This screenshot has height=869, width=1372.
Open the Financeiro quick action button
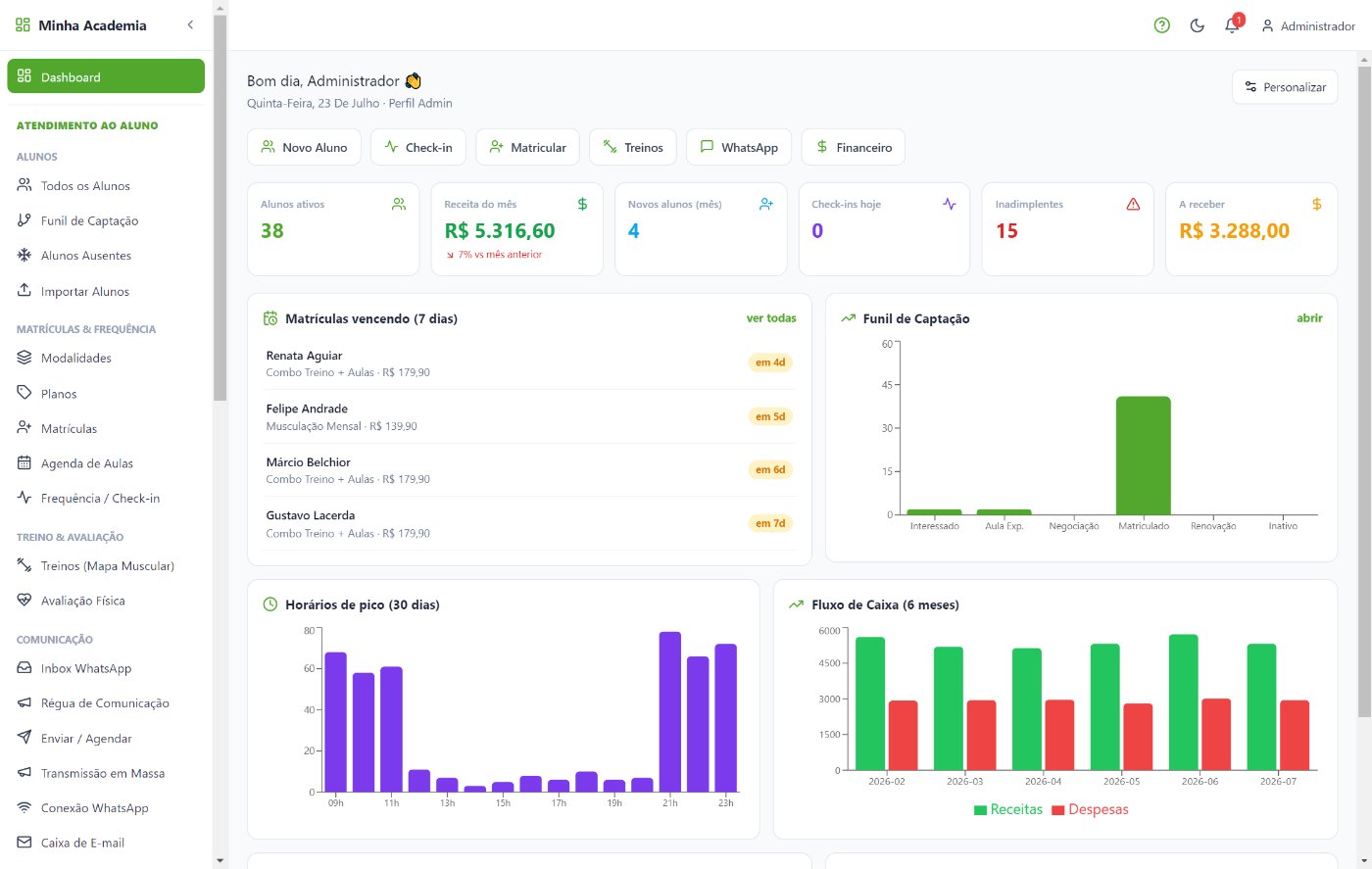(x=854, y=147)
